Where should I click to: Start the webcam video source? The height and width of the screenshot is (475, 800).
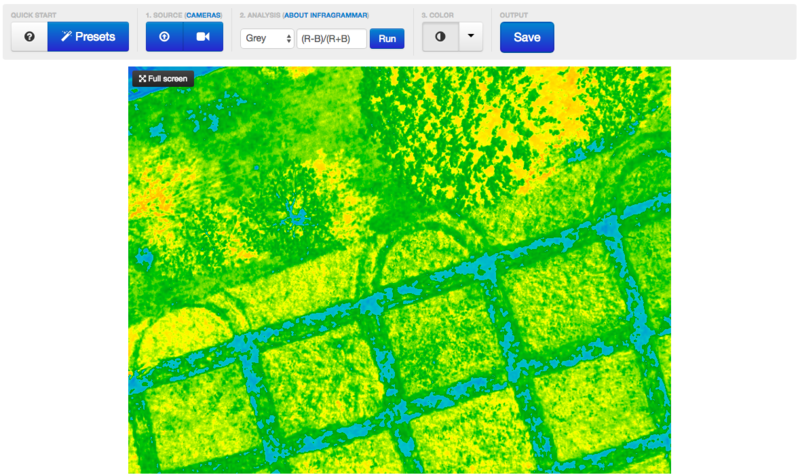tap(203, 37)
